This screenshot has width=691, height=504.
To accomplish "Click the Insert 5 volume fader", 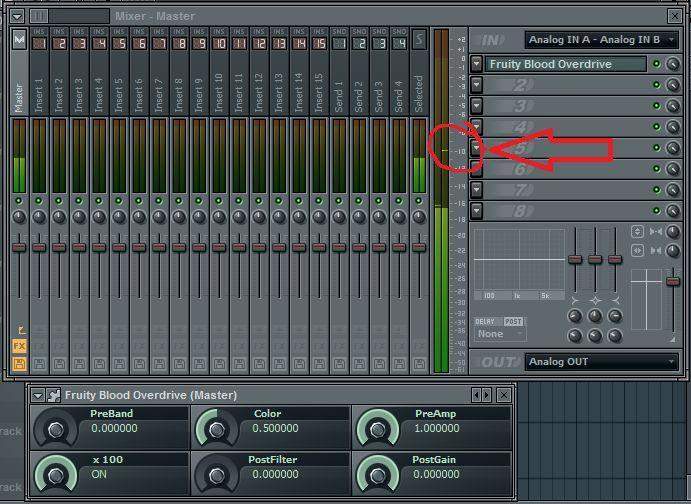I will [119, 246].
